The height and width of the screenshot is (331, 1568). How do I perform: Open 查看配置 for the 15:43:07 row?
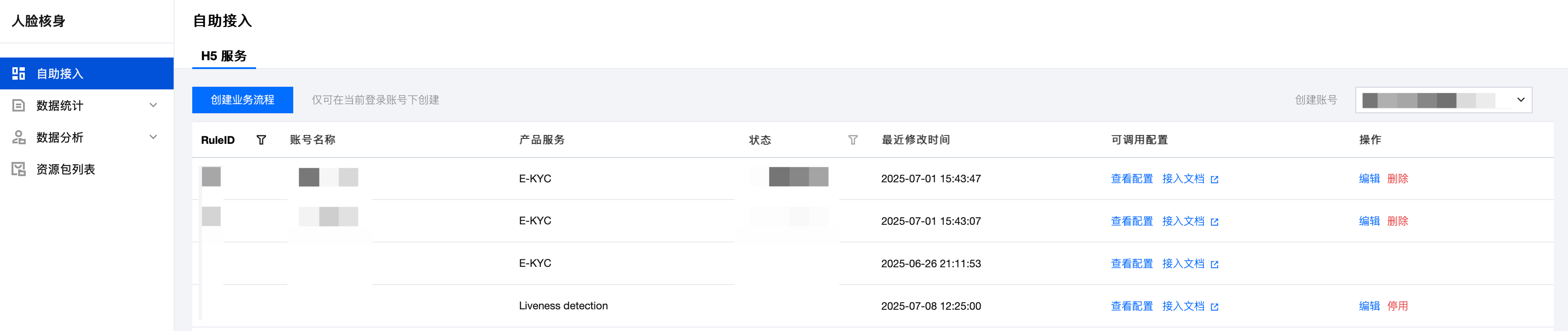[1132, 221]
